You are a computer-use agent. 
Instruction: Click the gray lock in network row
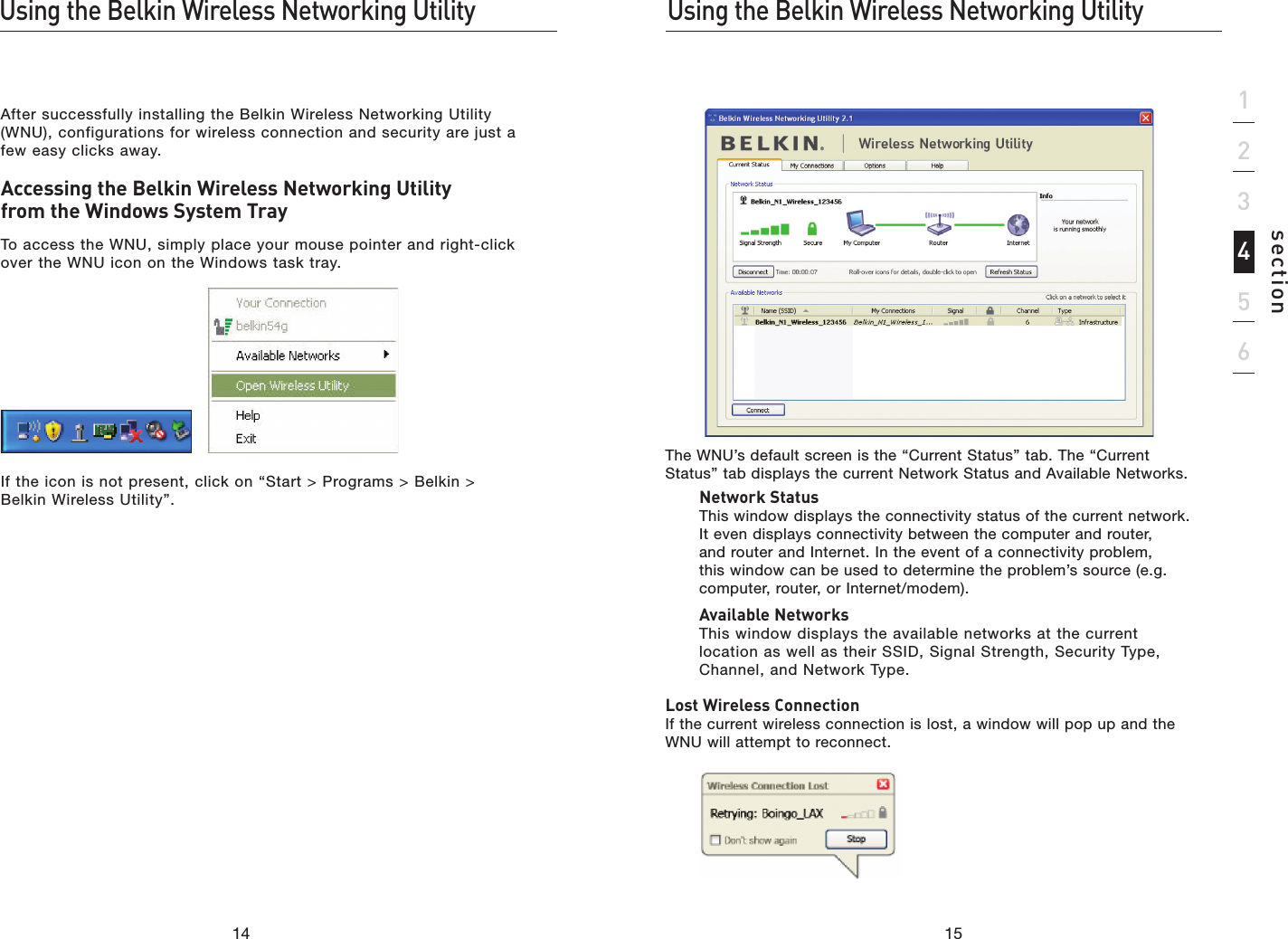click(990, 321)
